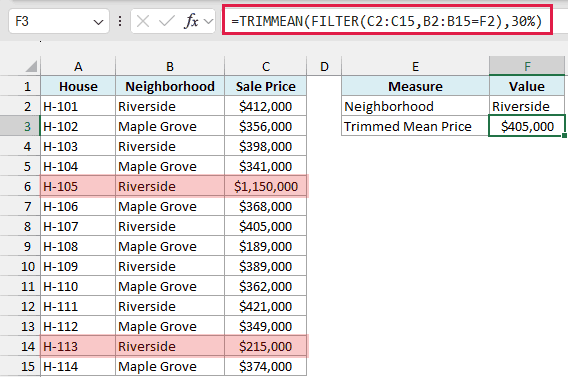This screenshot has width=568, height=377.
Task: Select the $405,000 price for H-107
Action: click(266, 226)
